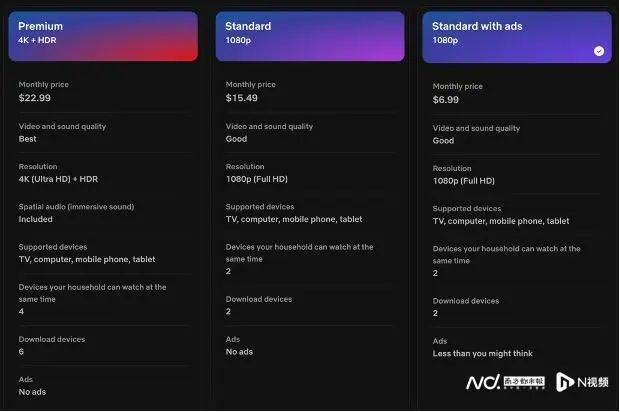Screen dimensions: 620x412
Task: Select the Premium 4K + HDR plan card
Action: [103, 36]
